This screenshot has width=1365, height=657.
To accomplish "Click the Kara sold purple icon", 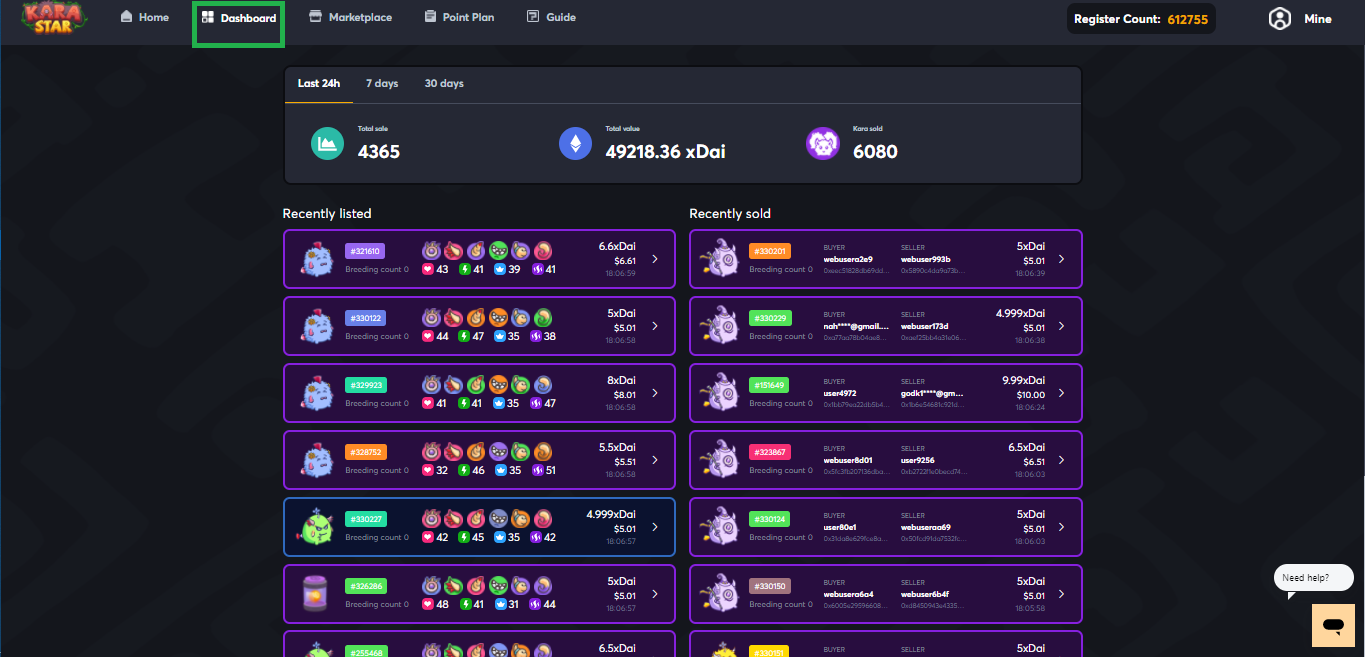I will (822, 144).
